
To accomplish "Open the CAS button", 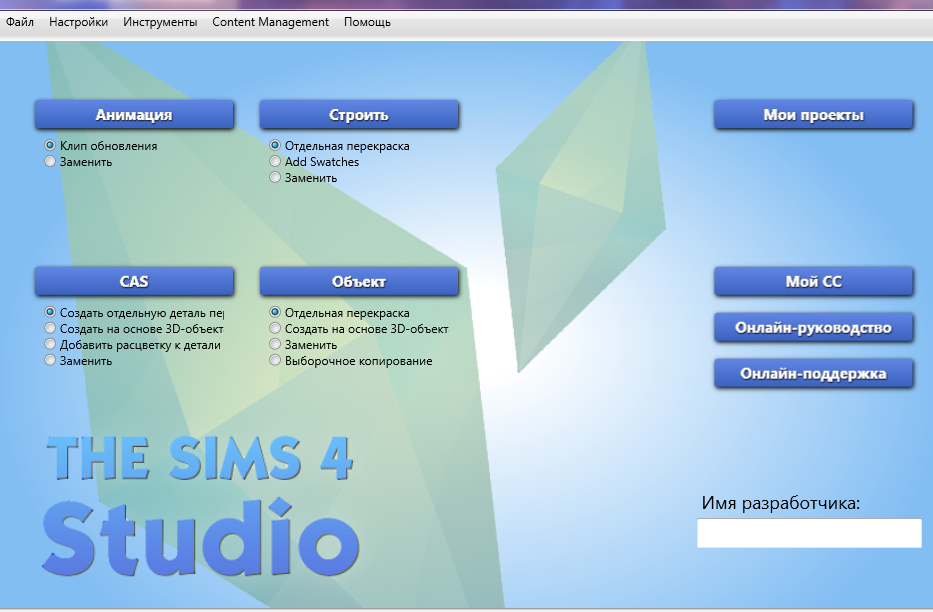I will click(134, 282).
